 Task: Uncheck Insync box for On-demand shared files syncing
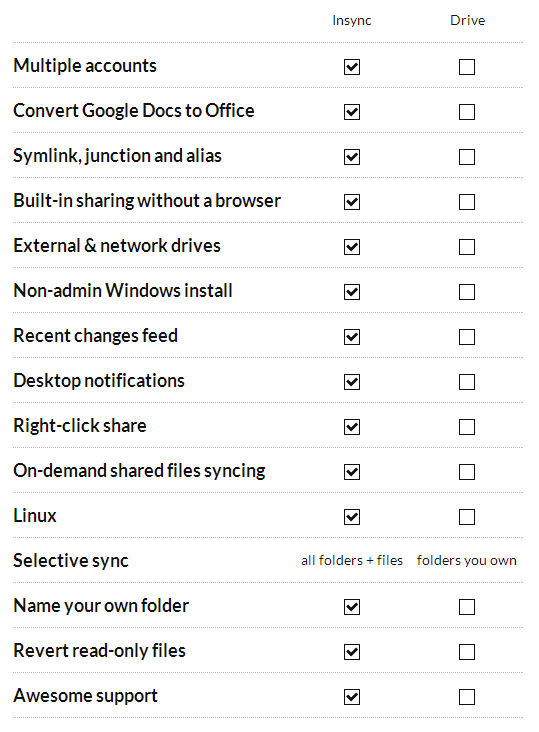pyautogui.click(x=352, y=472)
